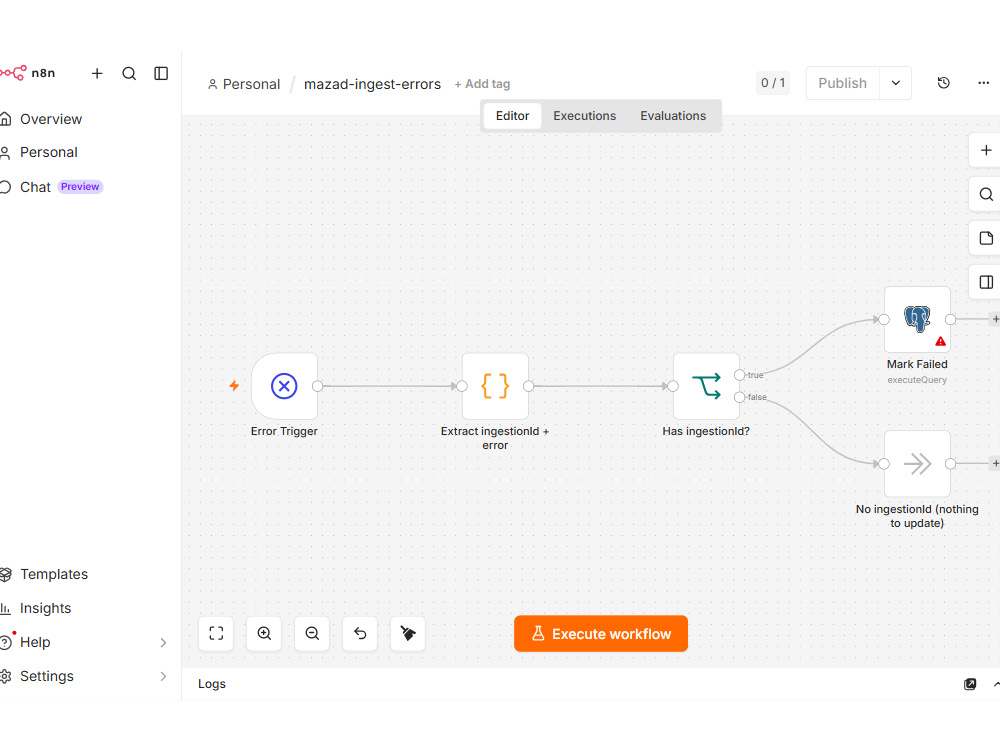Rename workflow mazad-ingest-errors title

[372, 84]
